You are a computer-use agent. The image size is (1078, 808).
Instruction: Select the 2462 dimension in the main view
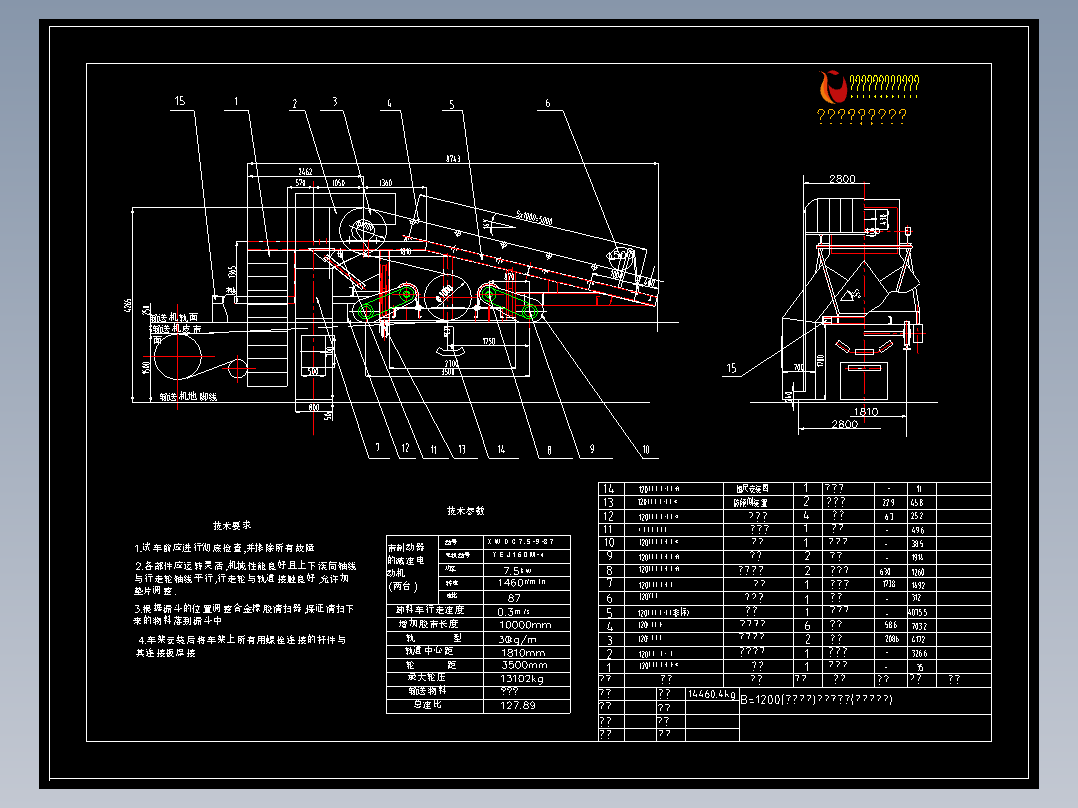coord(305,172)
